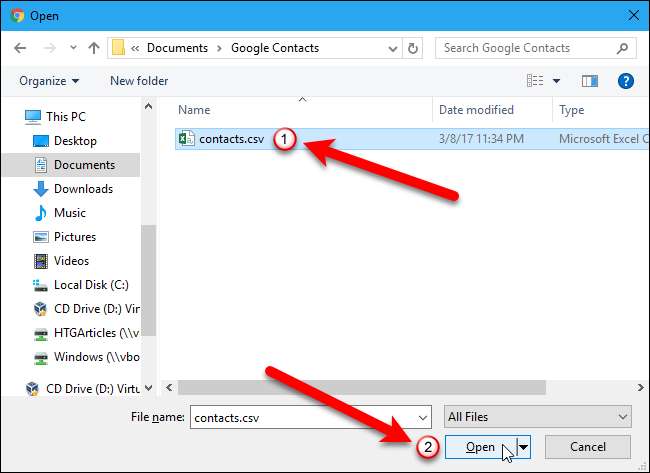The height and width of the screenshot is (473, 650).
Task: Open Downloads folder in sidebar
Action: 83,189
